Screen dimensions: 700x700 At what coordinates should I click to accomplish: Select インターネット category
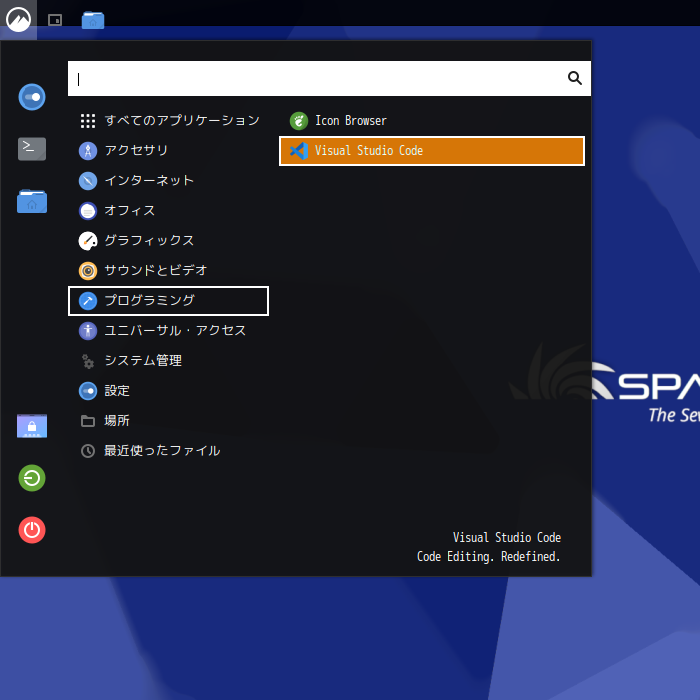[168, 181]
